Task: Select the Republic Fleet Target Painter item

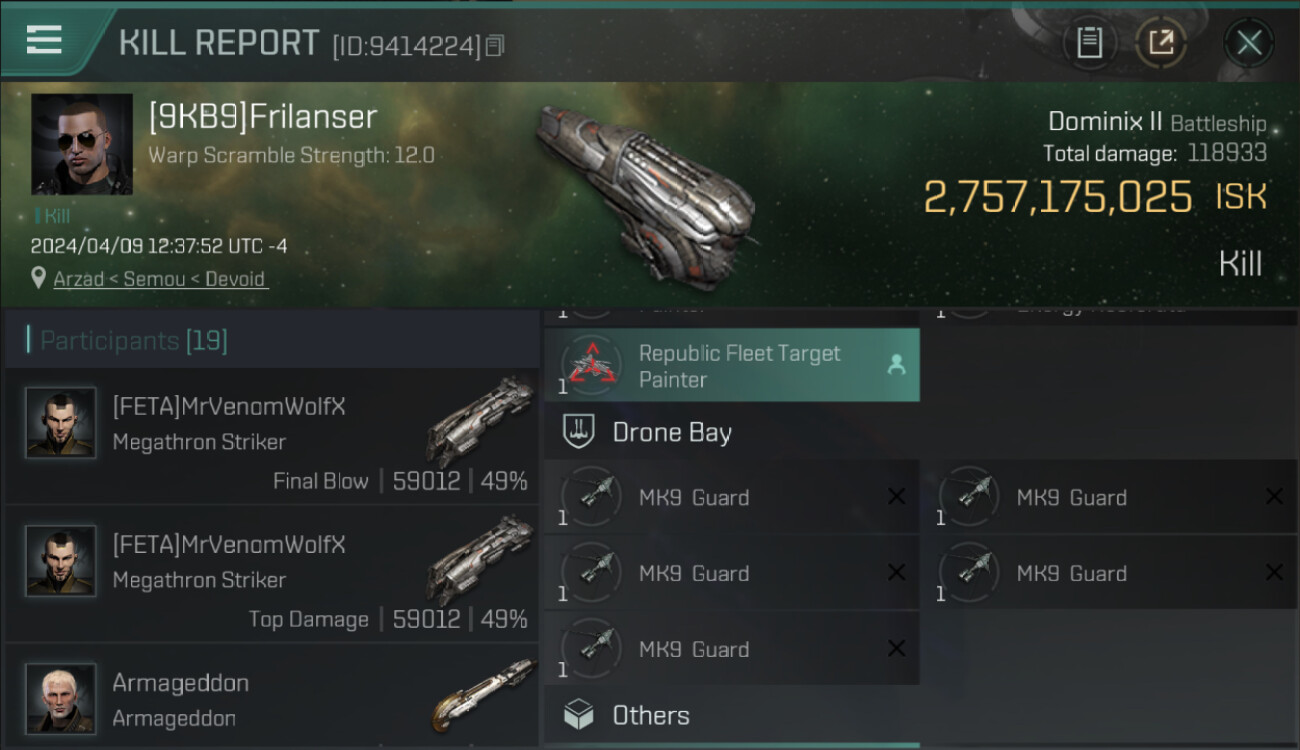Action: point(739,366)
